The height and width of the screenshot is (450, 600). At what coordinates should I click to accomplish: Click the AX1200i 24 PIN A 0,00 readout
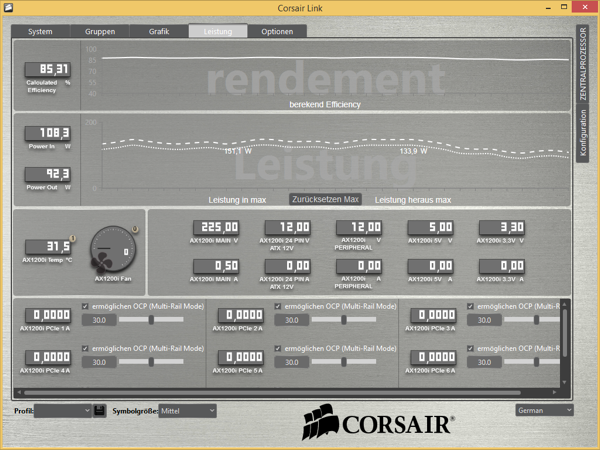pyautogui.click(x=288, y=266)
